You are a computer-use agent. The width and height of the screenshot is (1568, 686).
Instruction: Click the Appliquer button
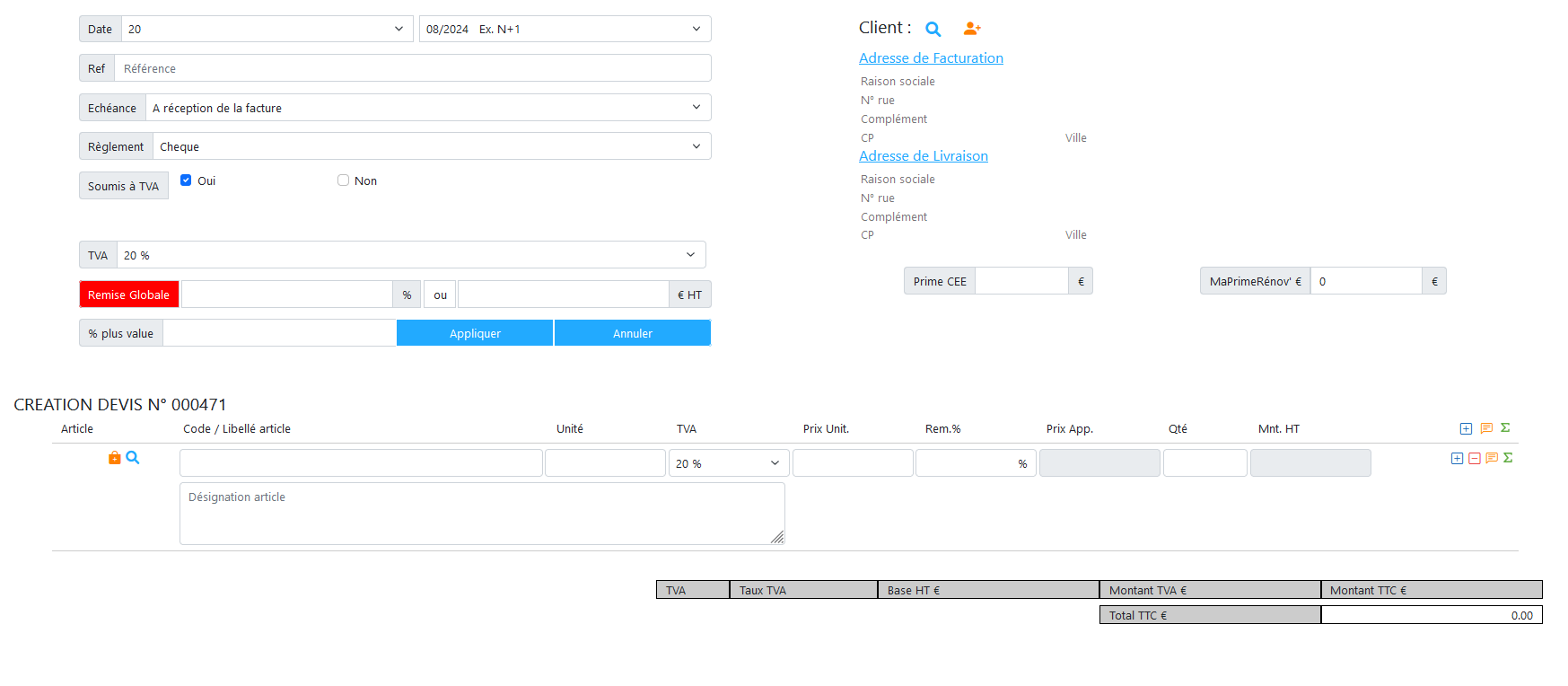[475, 333]
